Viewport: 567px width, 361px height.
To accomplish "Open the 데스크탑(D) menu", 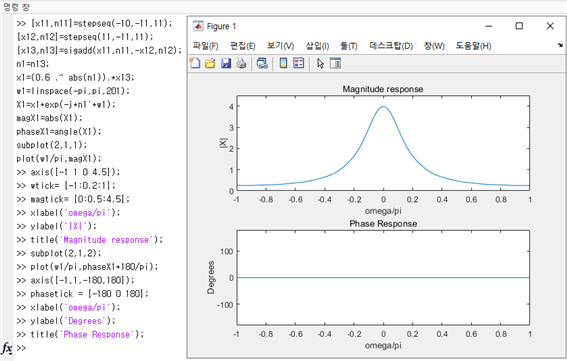I will coord(391,46).
